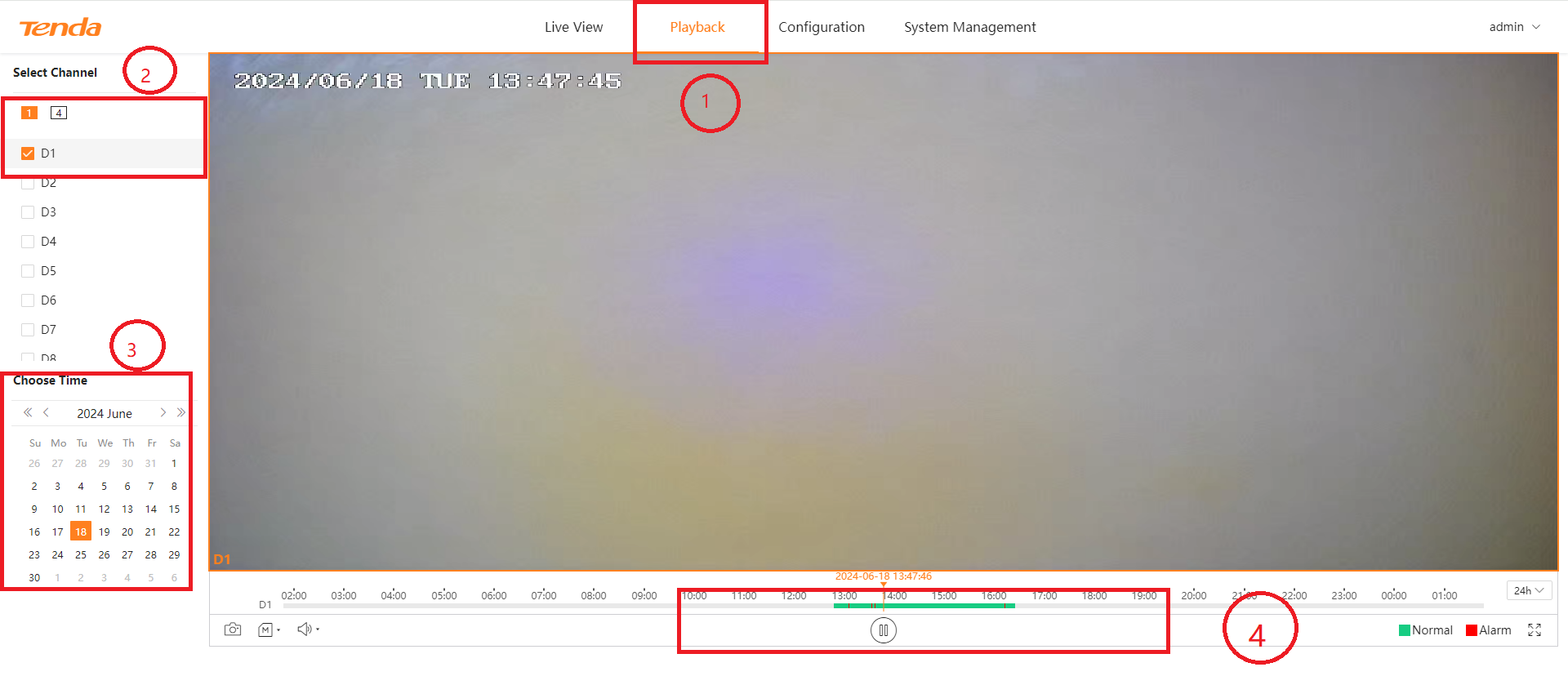Viewport: 1568px width, 685px height.
Task: Open the System Management page
Action: tap(969, 27)
